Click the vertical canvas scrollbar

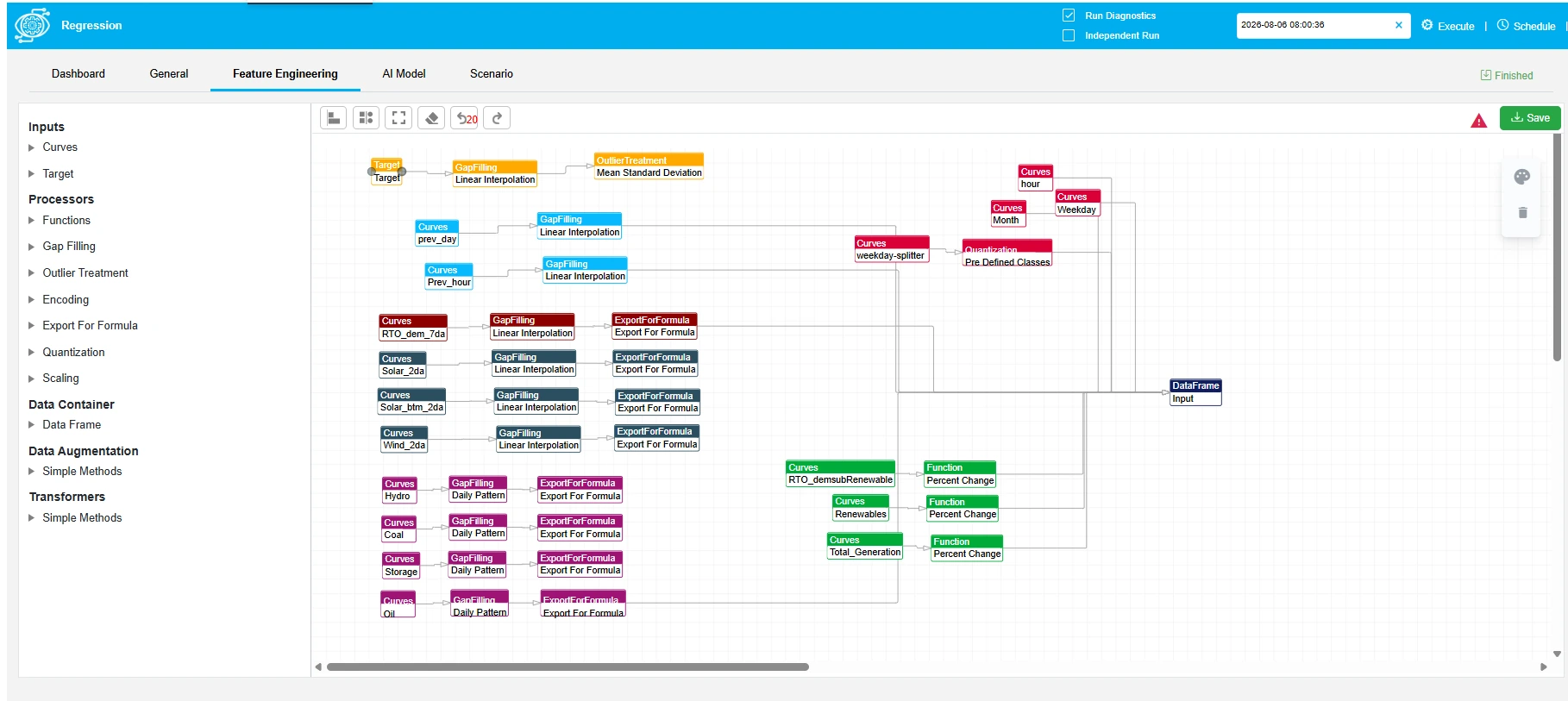(1557, 247)
